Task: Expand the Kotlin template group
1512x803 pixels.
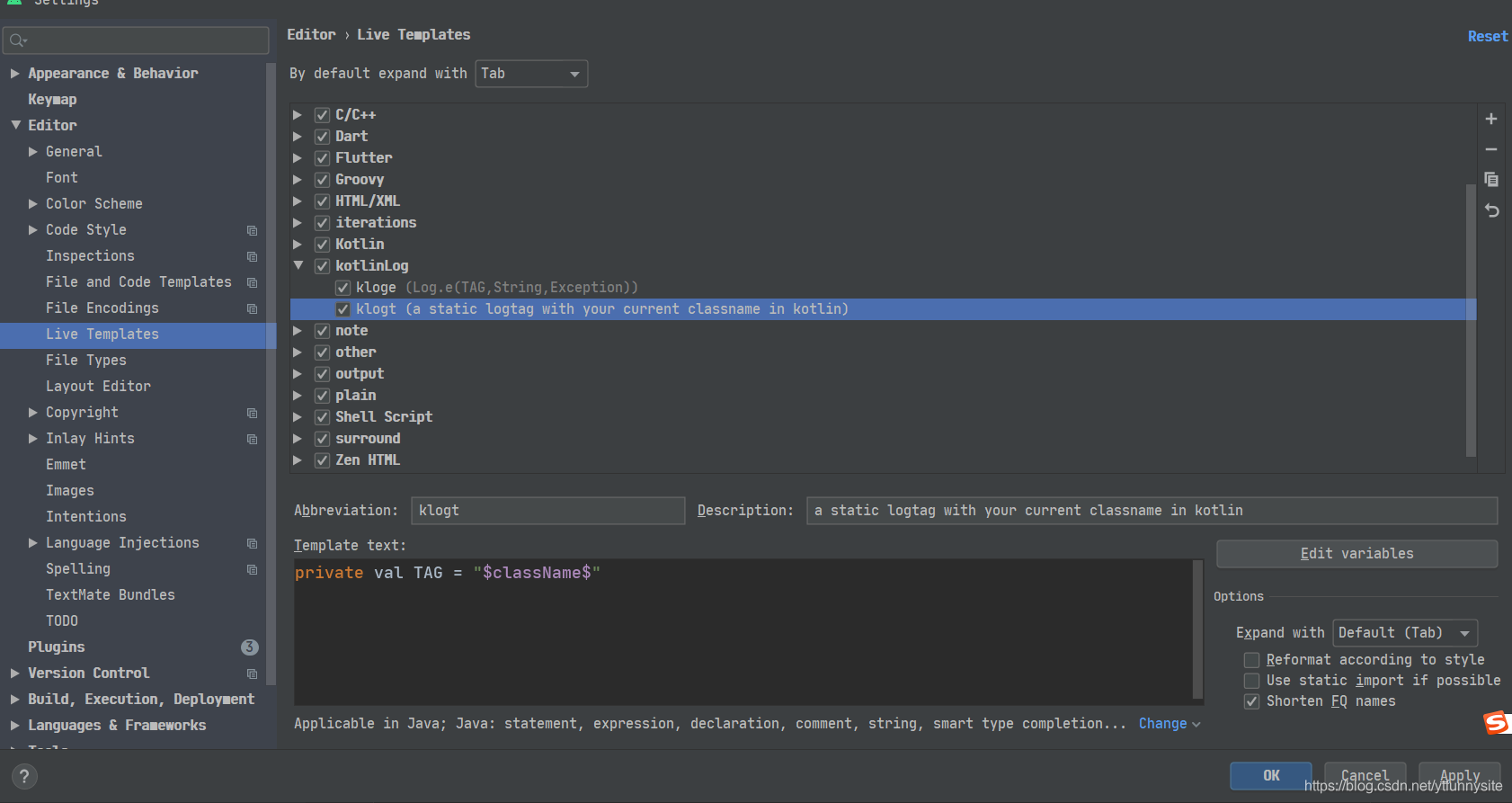Action: point(298,245)
